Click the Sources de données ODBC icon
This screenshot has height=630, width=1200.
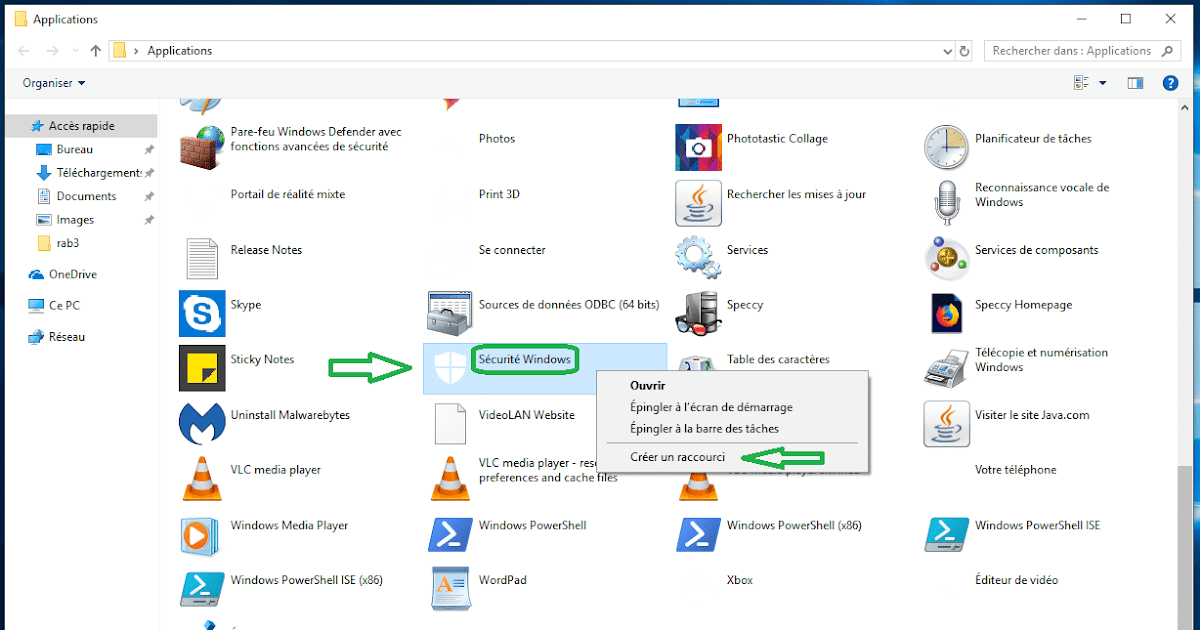point(450,313)
